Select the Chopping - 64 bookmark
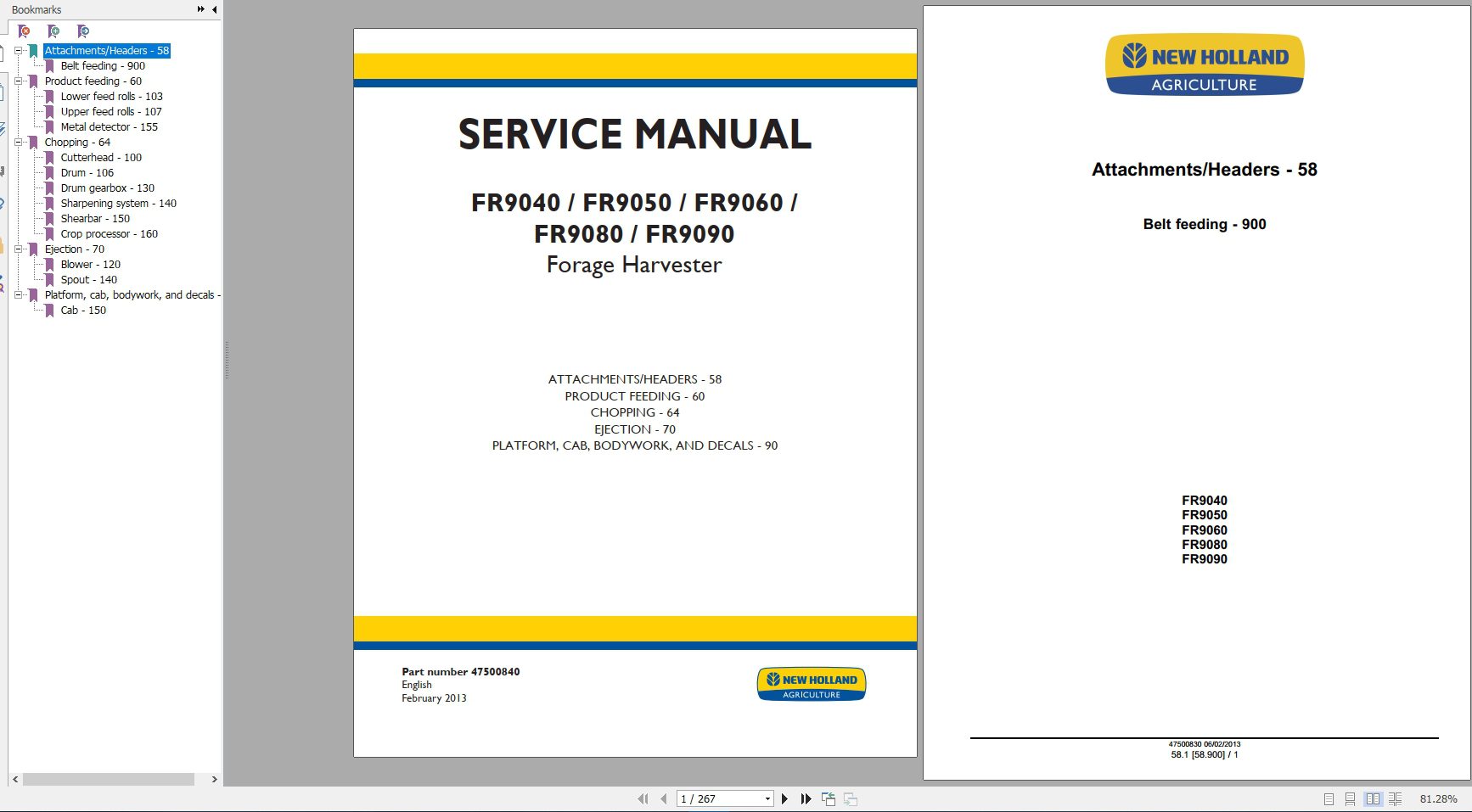 coord(77,143)
